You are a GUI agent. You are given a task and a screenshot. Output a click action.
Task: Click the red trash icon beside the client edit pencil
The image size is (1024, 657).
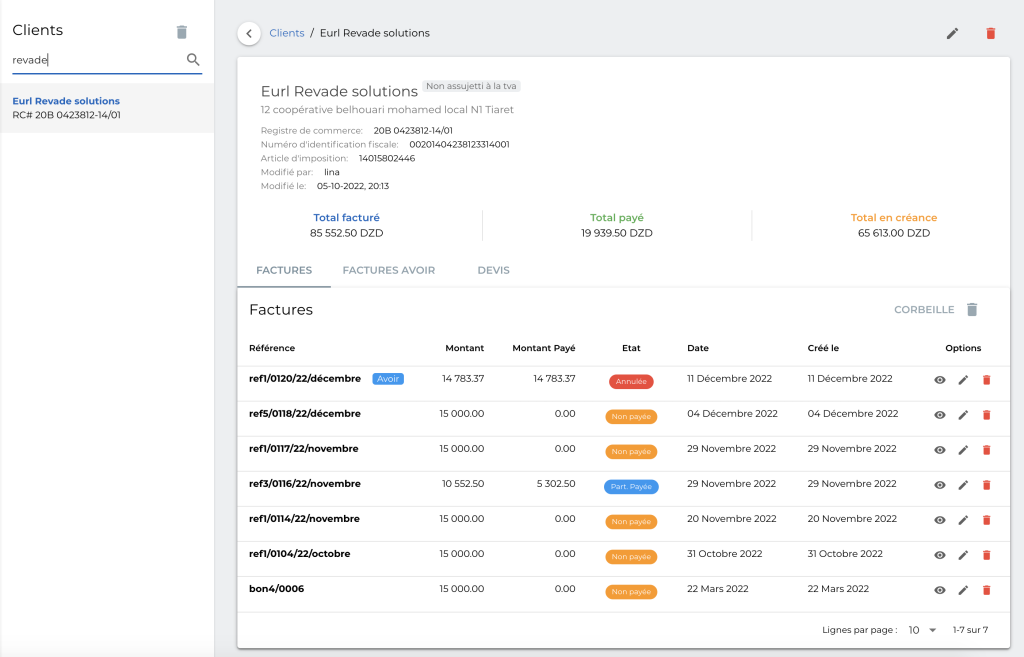(990, 33)
